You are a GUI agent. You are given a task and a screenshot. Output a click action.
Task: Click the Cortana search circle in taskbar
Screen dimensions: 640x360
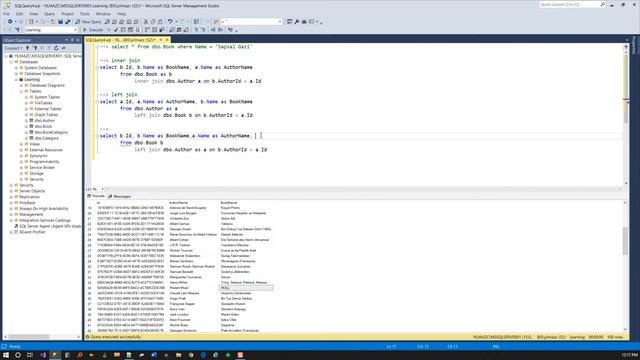[x=18, y=355]
